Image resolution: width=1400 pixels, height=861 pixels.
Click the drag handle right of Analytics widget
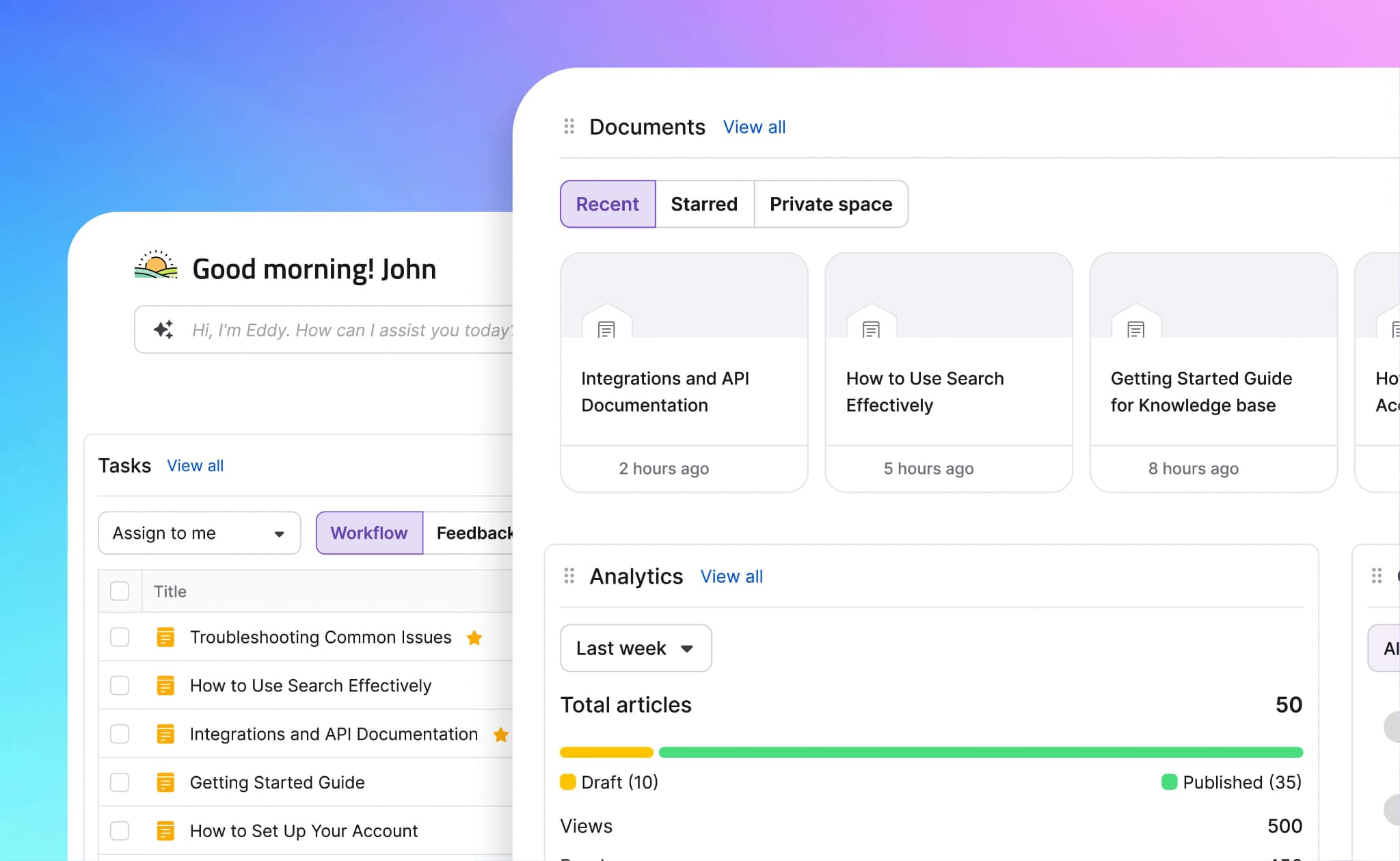pyautogui.click(x=1377, y=576)
